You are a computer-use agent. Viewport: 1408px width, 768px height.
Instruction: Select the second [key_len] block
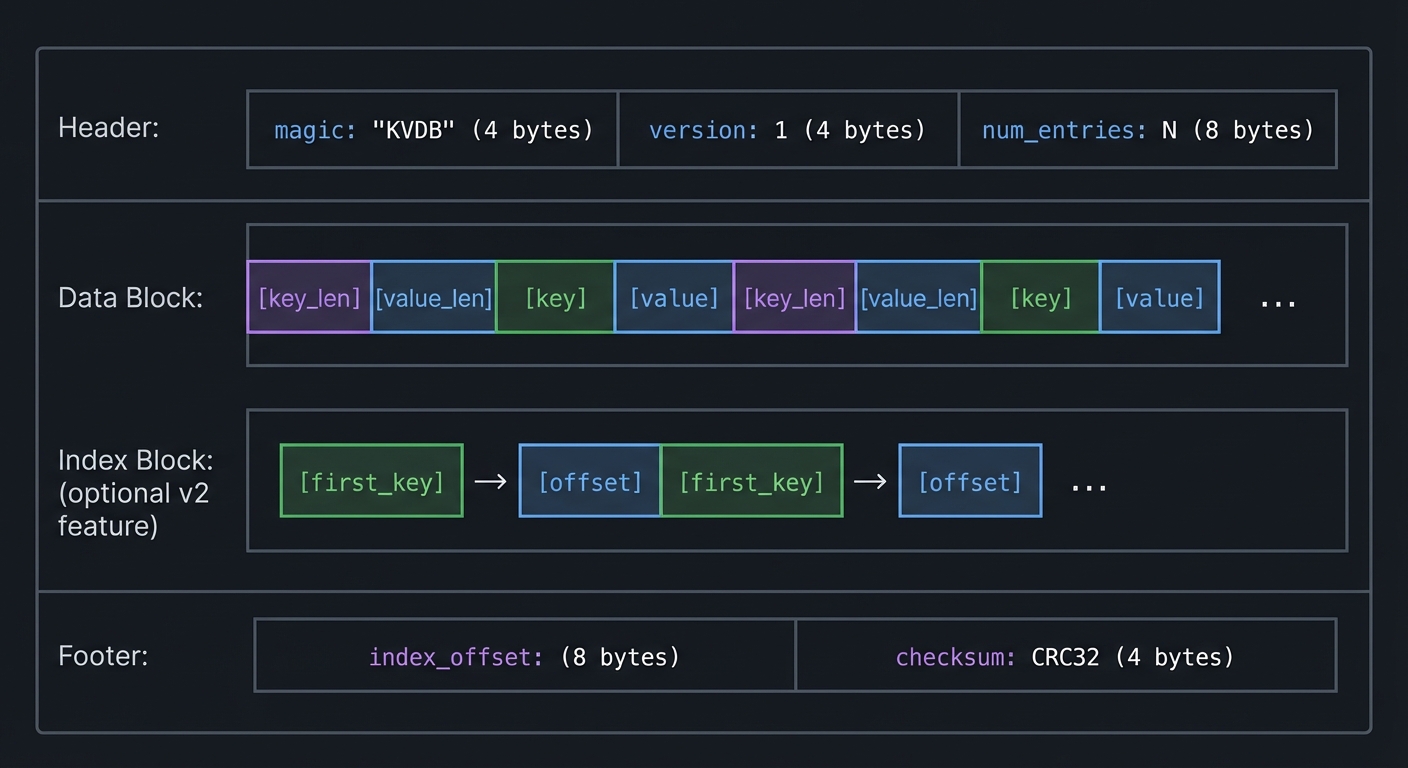click(794, 297)
